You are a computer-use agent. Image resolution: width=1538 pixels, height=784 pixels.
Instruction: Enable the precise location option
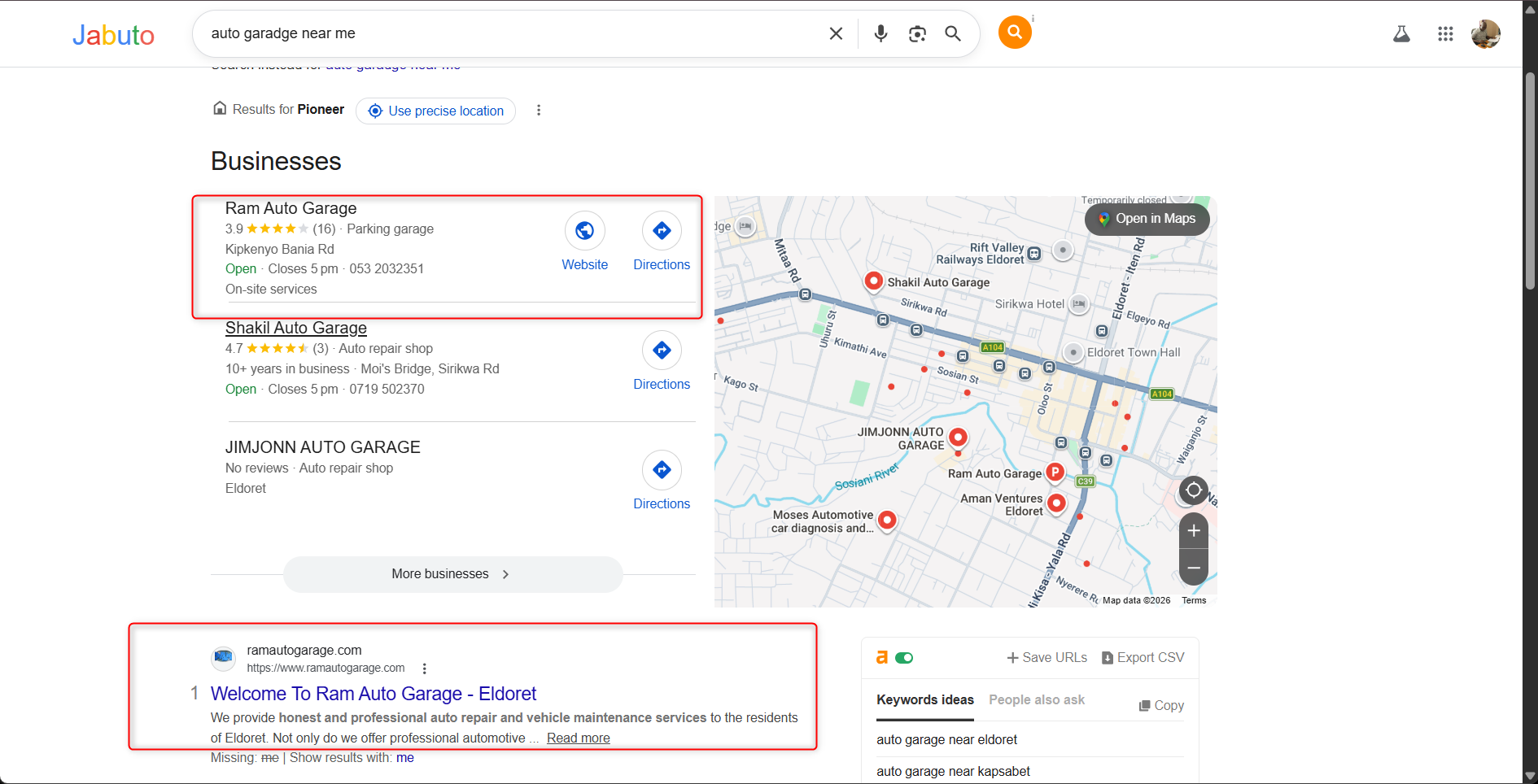pyautogui.click(x=435, y=111)
